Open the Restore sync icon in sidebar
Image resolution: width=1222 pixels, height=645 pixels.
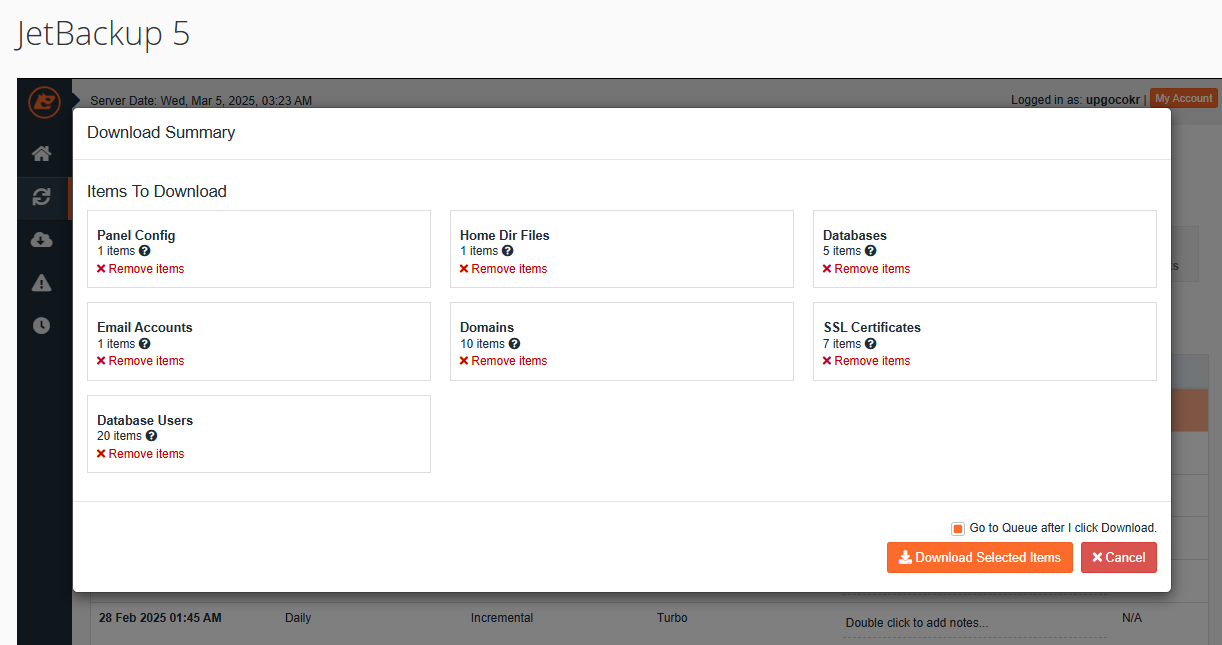(41, 197)
